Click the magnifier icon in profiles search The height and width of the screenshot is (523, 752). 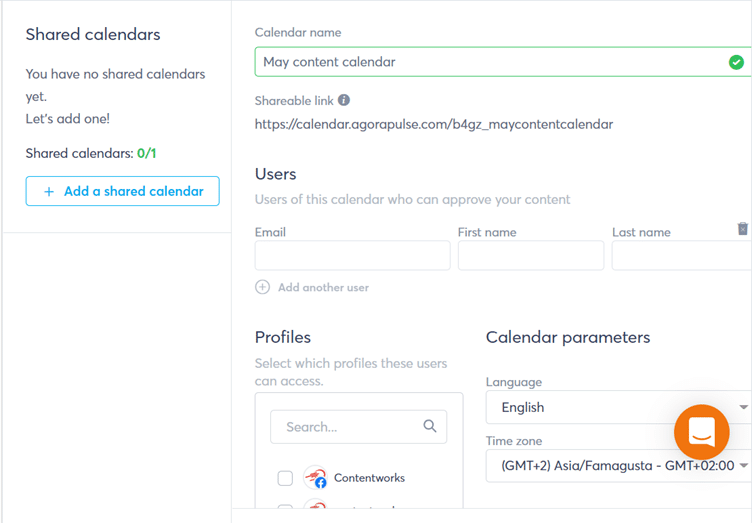(430, 426)
